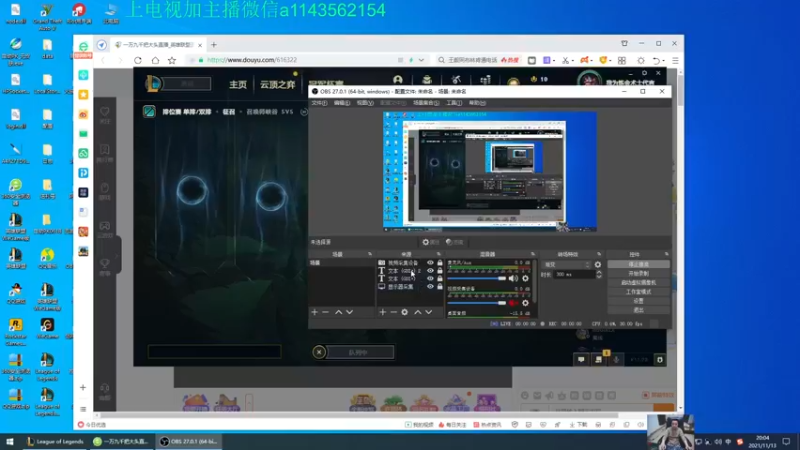Open browser extensions grid icon
Screen dimensions: 800x450
621,60
